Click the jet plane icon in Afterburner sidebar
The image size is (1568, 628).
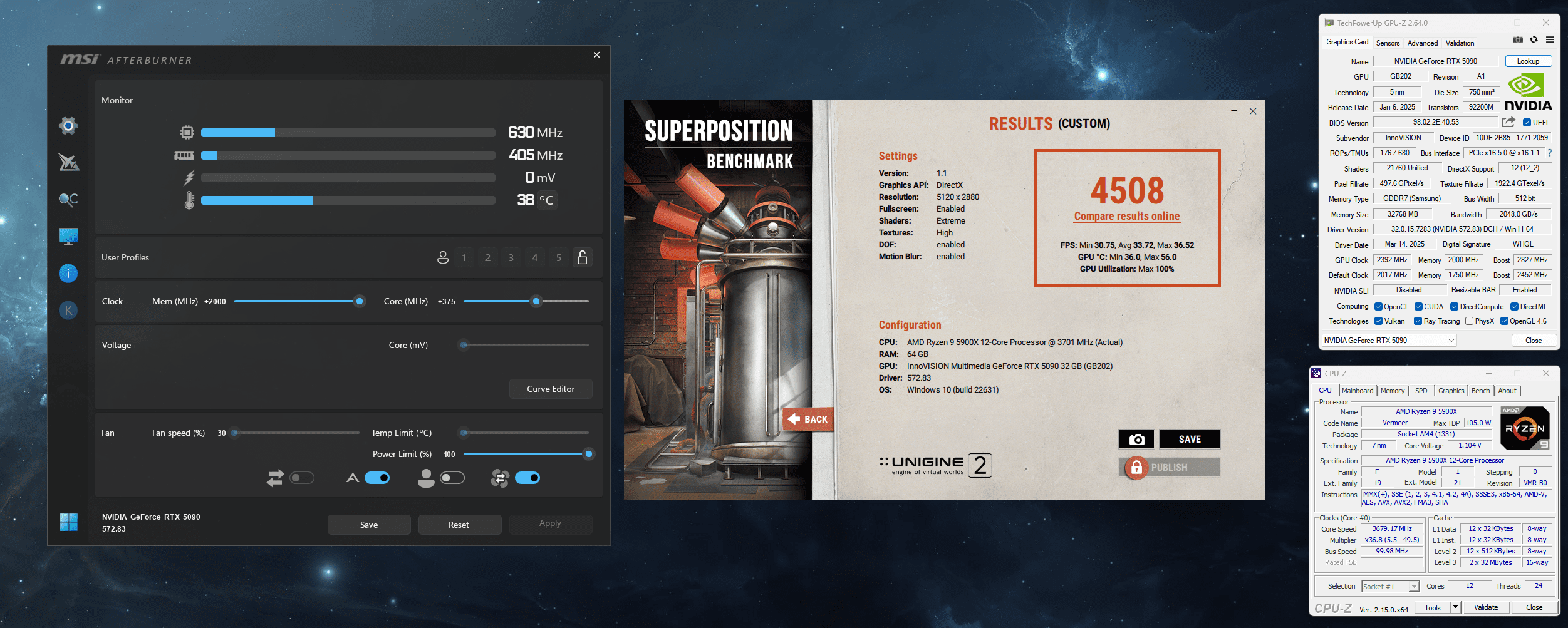[68, 162]
